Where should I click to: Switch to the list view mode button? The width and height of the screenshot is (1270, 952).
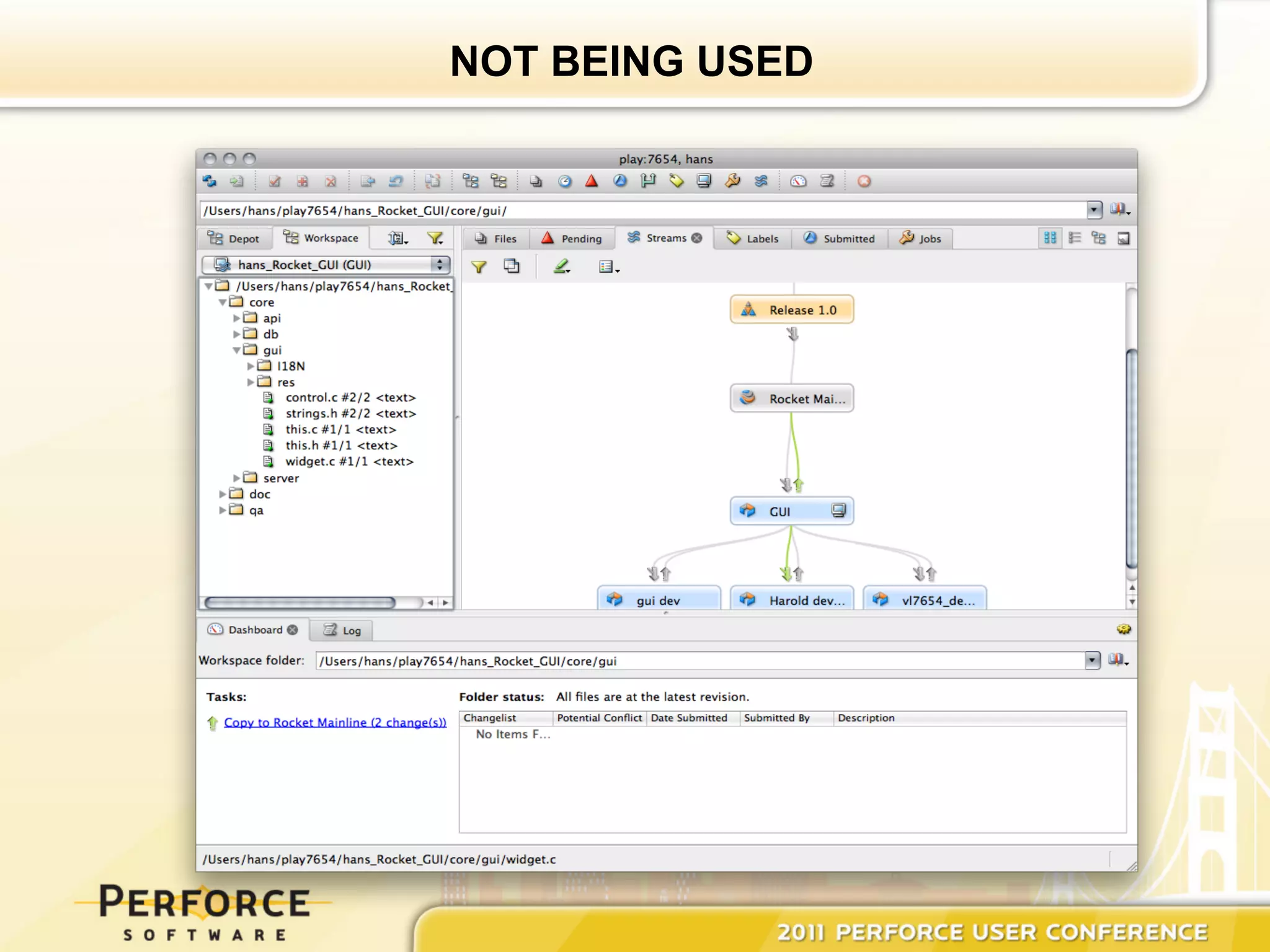[x=1075, y=238]
